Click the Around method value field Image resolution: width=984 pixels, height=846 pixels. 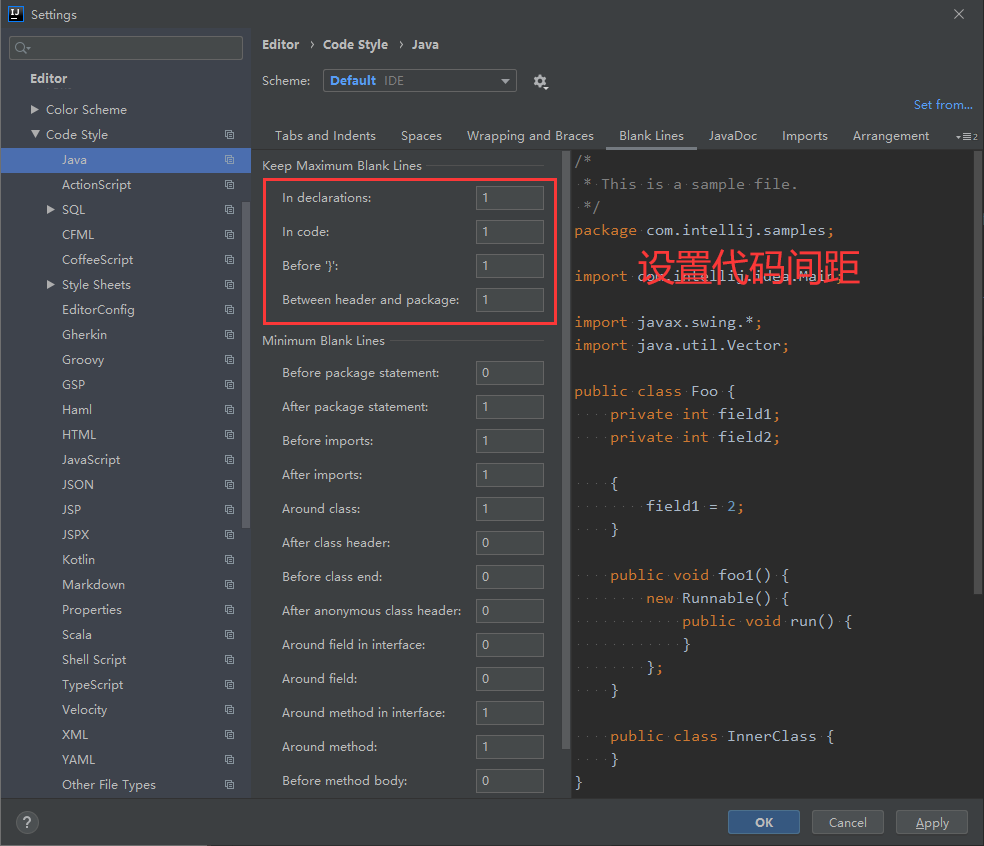coord(510,747)
